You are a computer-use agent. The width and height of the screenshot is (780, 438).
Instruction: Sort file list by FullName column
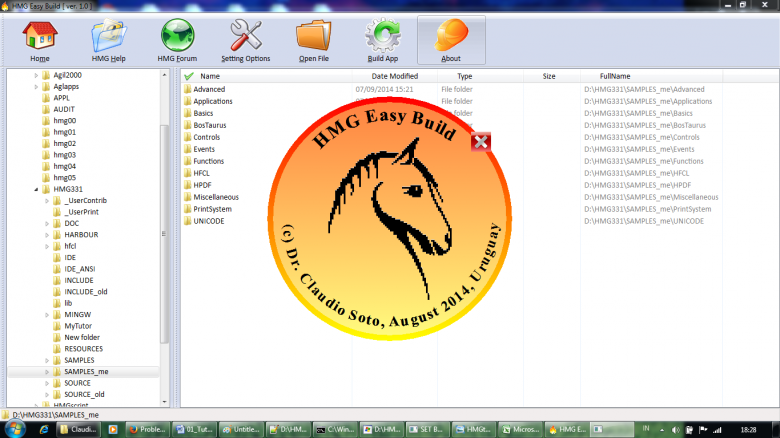615,76
